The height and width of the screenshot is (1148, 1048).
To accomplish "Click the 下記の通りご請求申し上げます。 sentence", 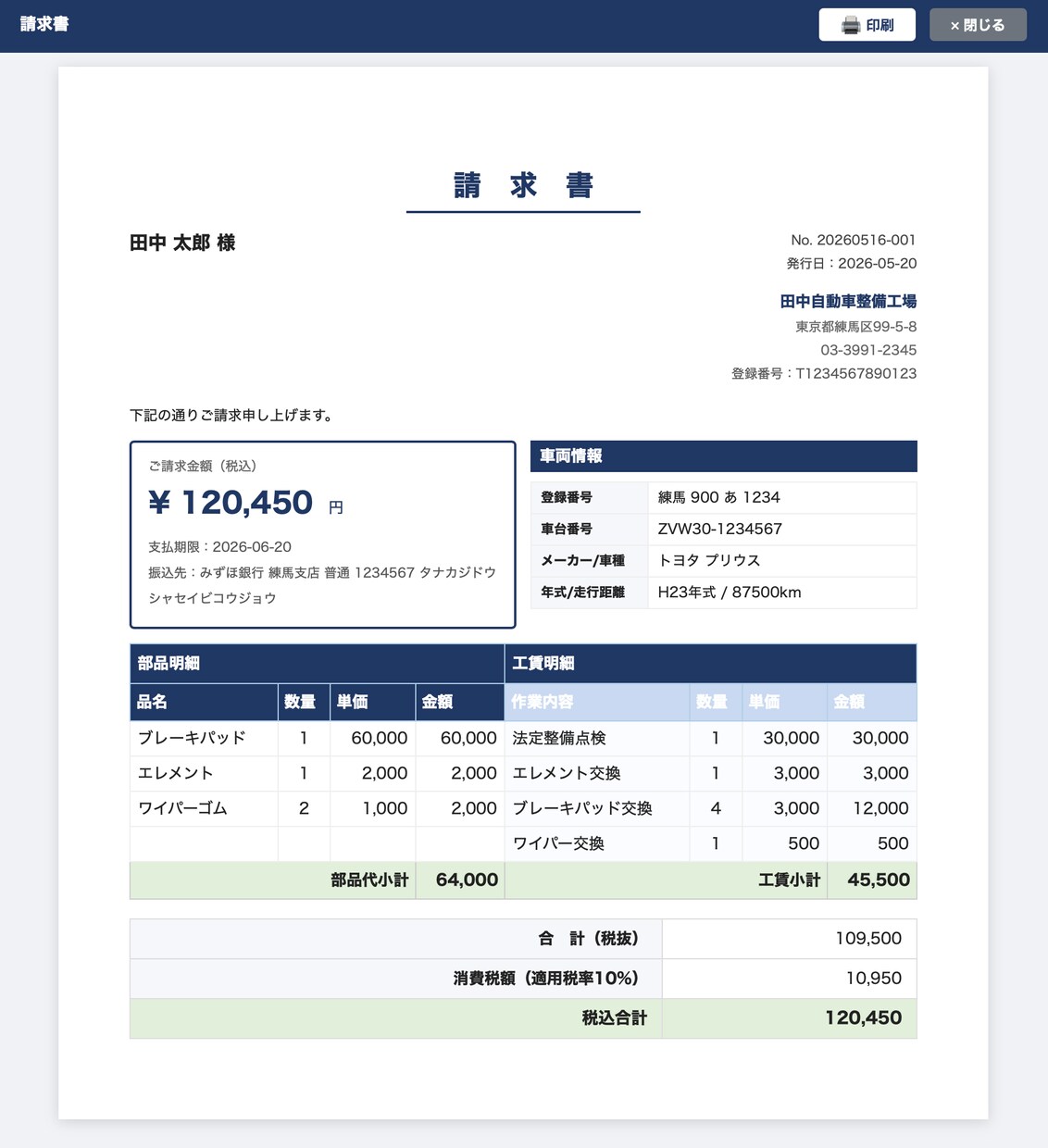I will [x=233, y=415].
